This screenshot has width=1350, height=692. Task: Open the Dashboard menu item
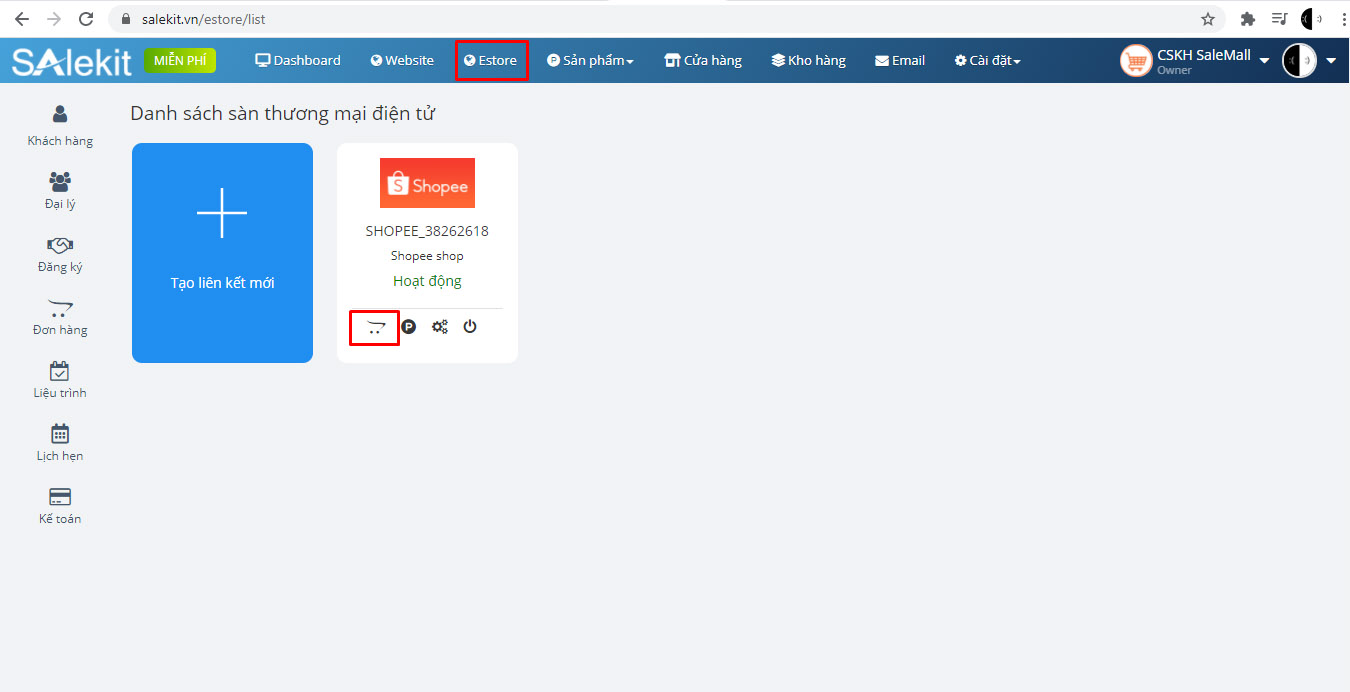298,61
